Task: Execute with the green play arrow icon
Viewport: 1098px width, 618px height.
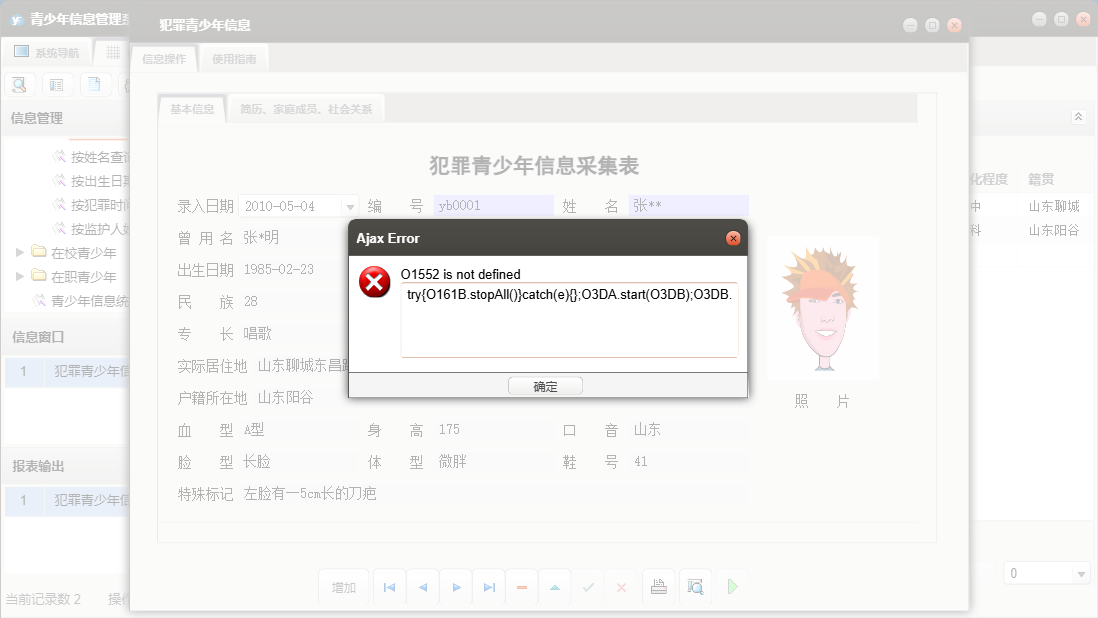Action: (x=732, y=586)
